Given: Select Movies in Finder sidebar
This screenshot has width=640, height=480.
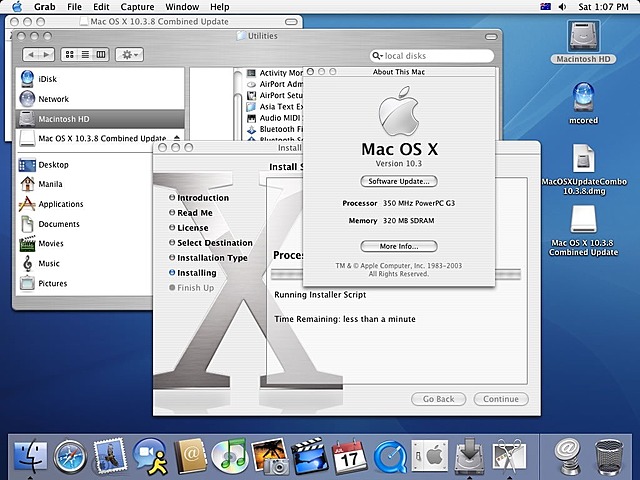Looking at the screenshot, I should click(84, 243).
